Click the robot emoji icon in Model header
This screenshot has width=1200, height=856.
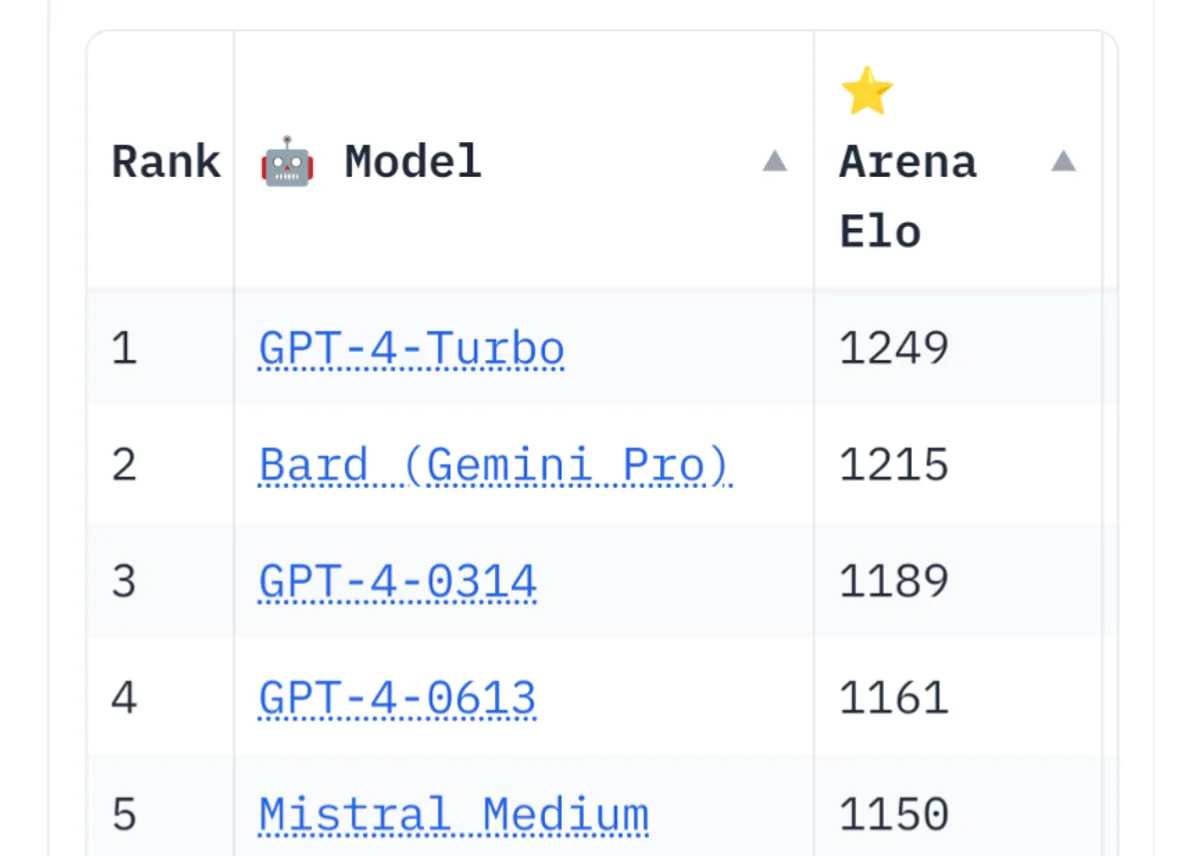point(287,161)
